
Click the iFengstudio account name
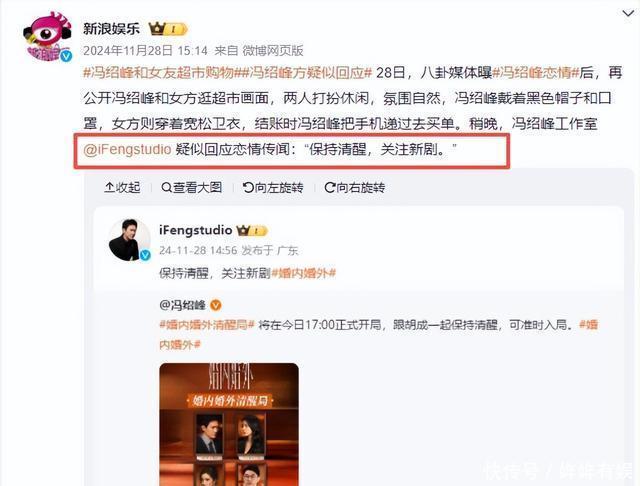[x=196, y=231]
